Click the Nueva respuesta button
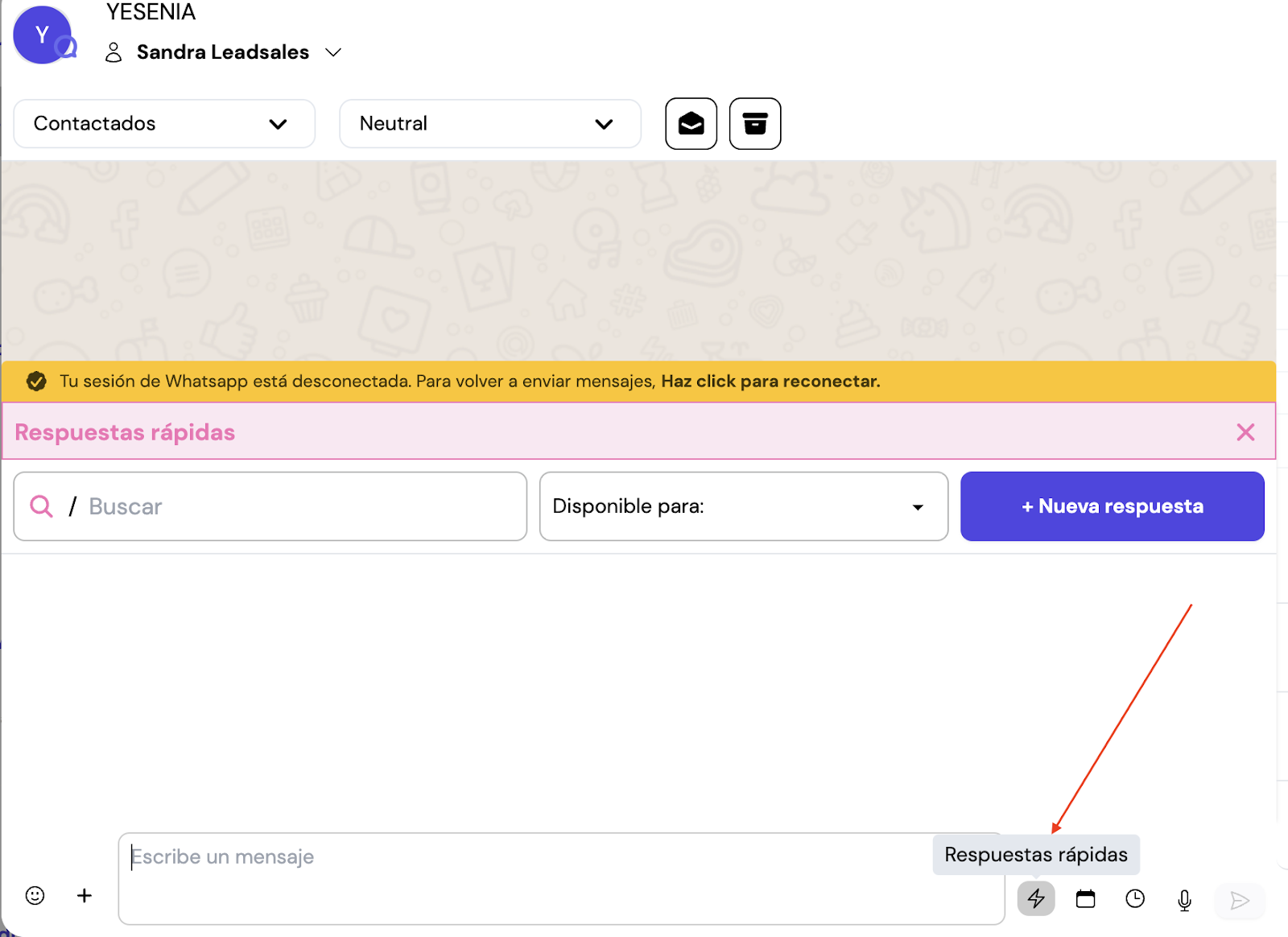 coord(1112,506)
